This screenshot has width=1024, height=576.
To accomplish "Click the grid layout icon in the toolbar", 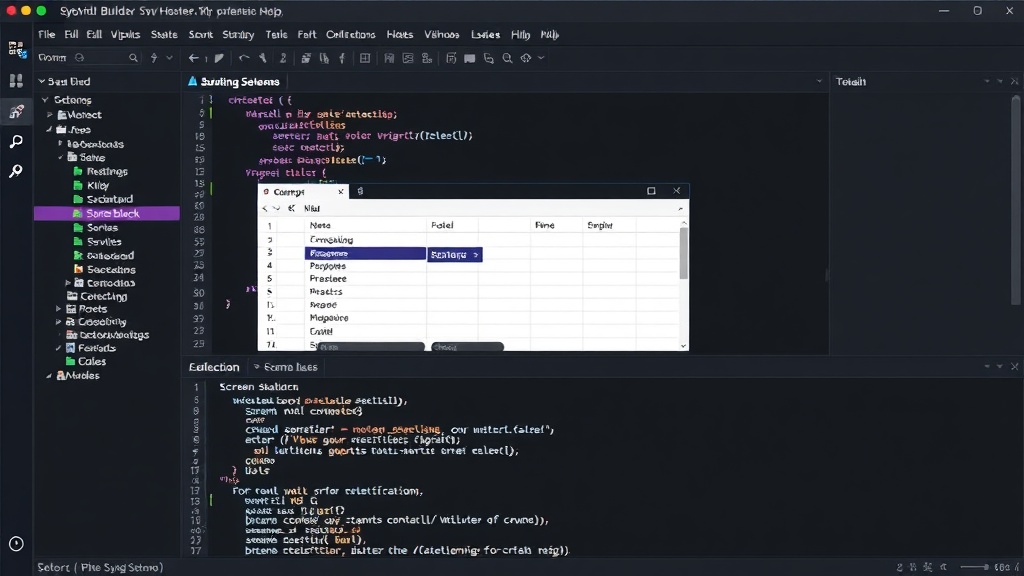I will [365, 58].
